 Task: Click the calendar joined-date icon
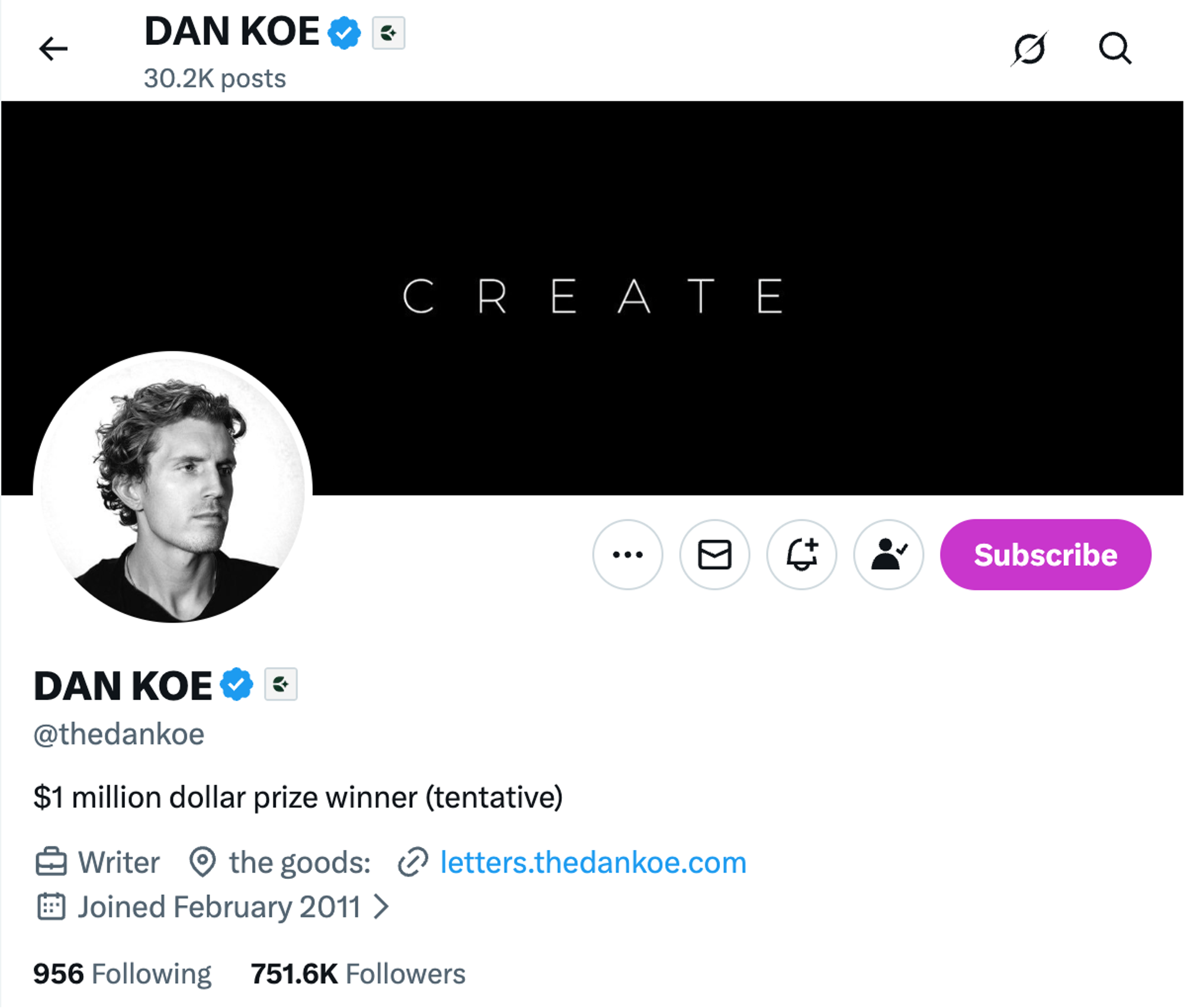point(51,907)
